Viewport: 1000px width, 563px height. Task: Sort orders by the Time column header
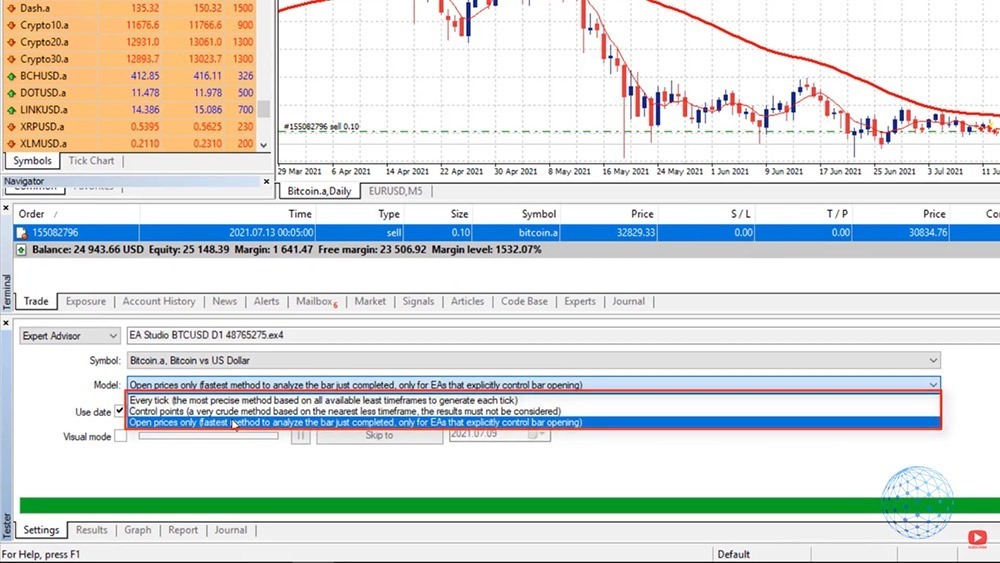tap(228, 214)
